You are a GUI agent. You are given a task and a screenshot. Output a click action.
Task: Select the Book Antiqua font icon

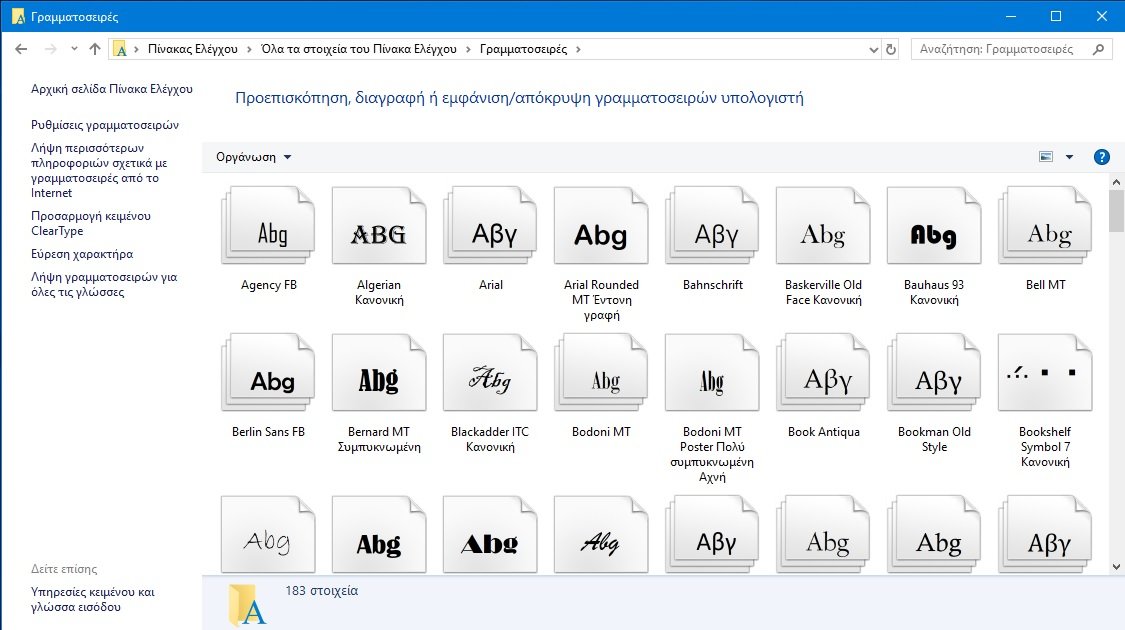[x=823, y=372]
